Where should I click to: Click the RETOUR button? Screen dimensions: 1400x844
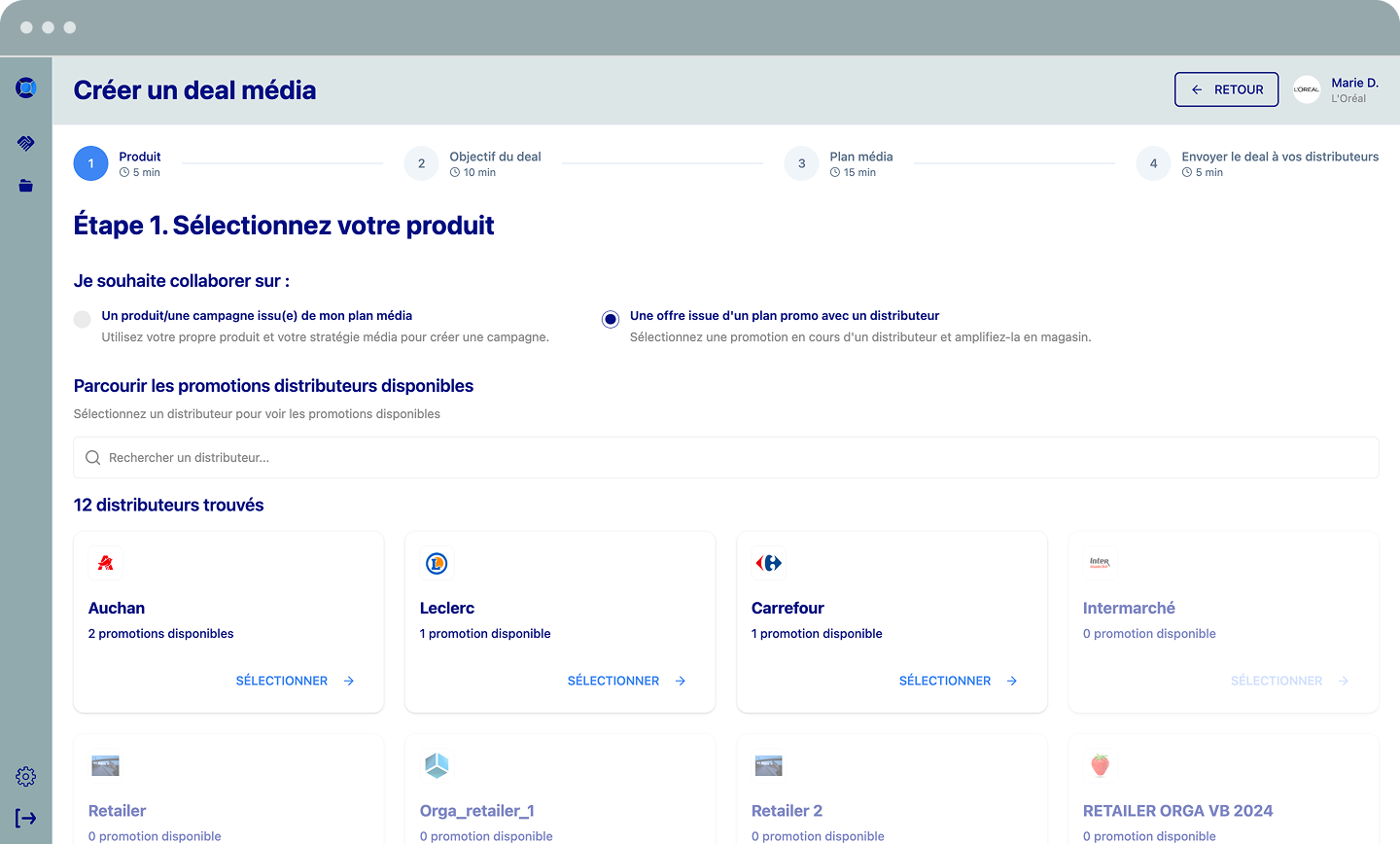1226,89
